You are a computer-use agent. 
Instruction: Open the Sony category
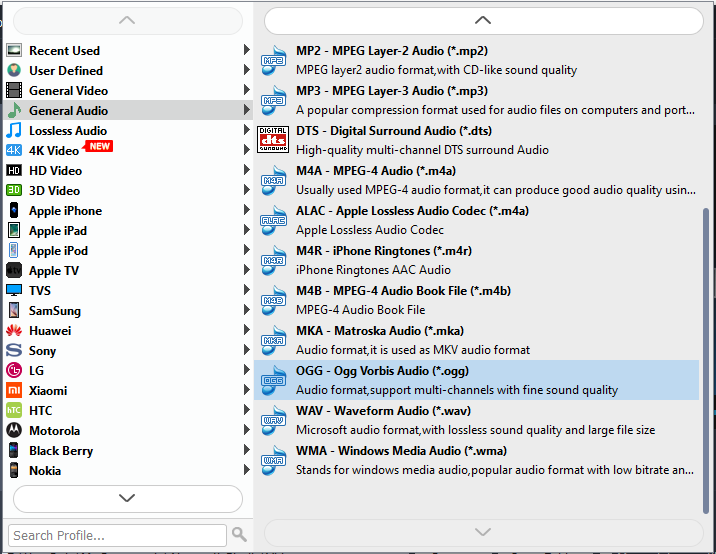128,350
